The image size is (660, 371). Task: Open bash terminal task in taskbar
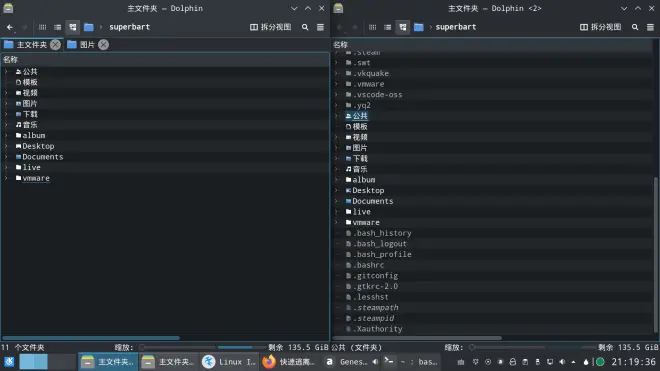click(412, 362)
